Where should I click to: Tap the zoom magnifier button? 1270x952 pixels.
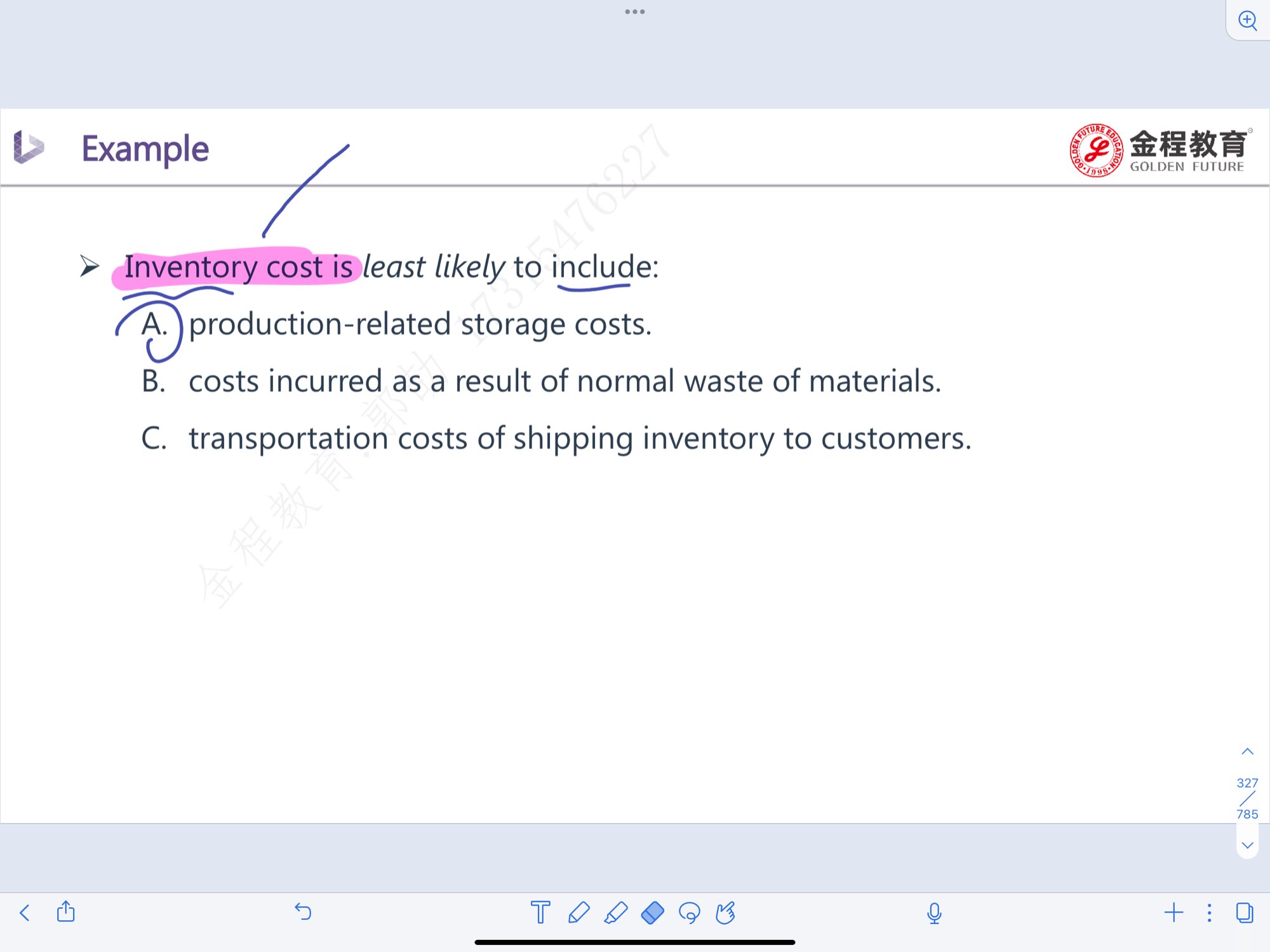(1248, 20)
